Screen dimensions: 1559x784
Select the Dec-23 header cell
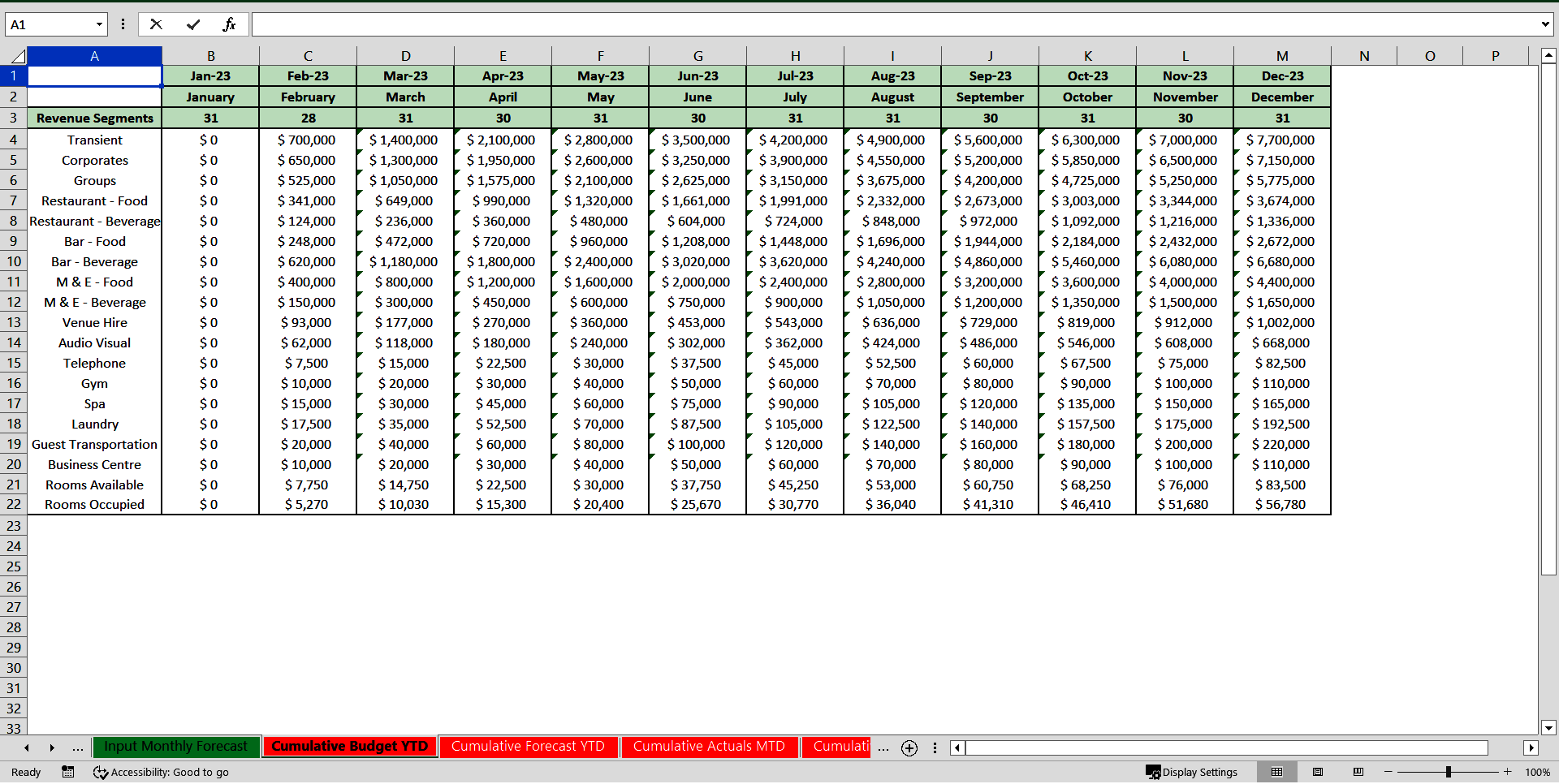click(1282, 75)
